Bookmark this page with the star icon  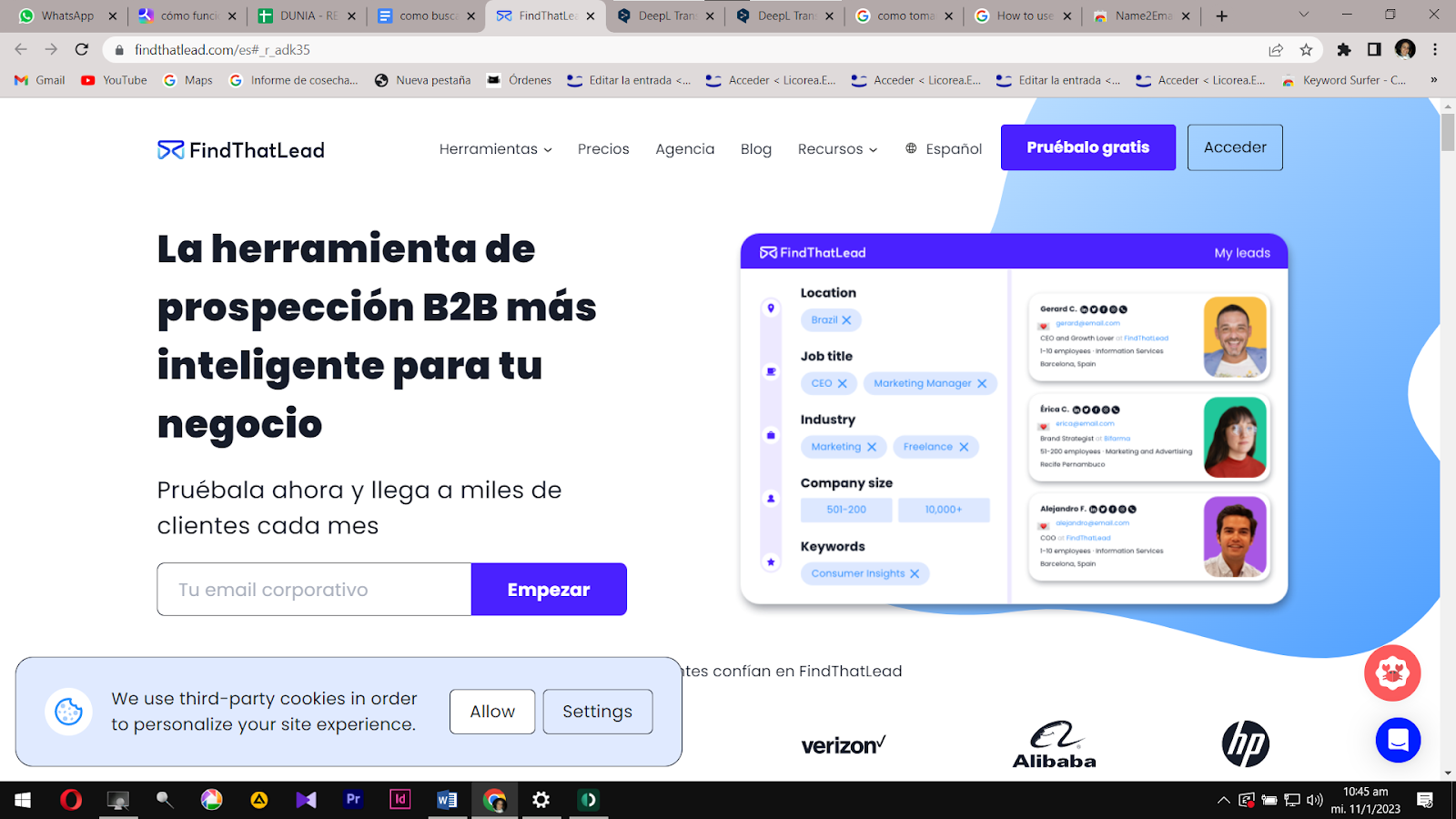coord(1307,50)
